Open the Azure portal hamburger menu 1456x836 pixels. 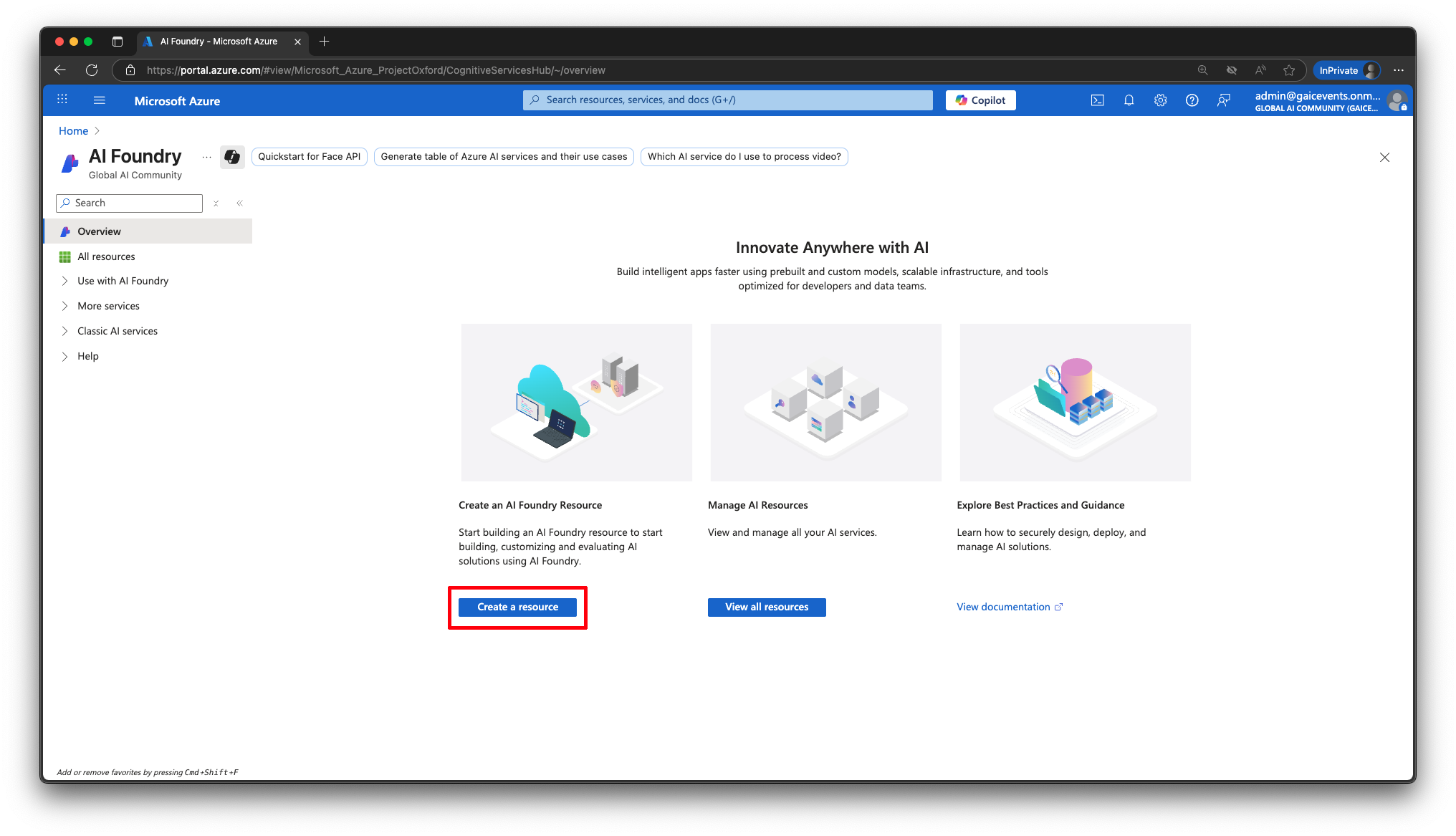coord(100,100)
